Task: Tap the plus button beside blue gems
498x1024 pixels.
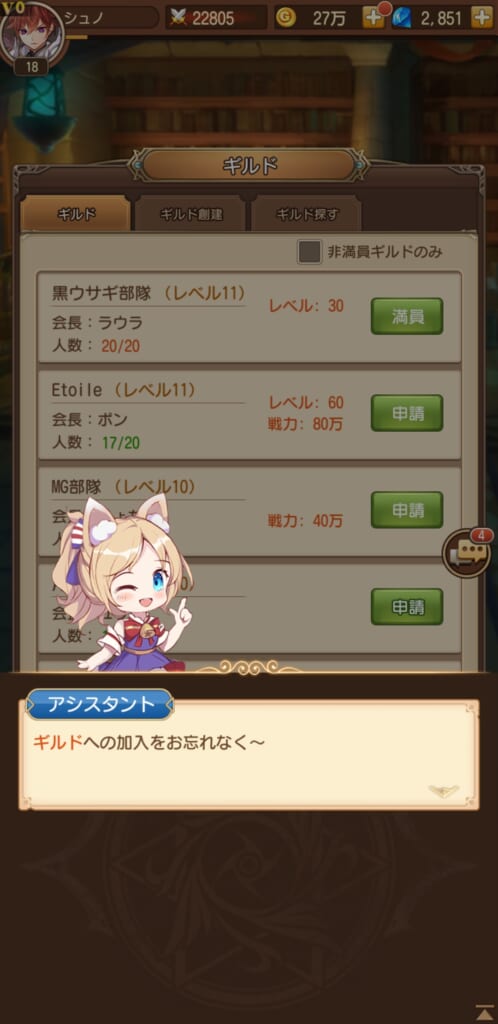Action: [x=482, y=18]
